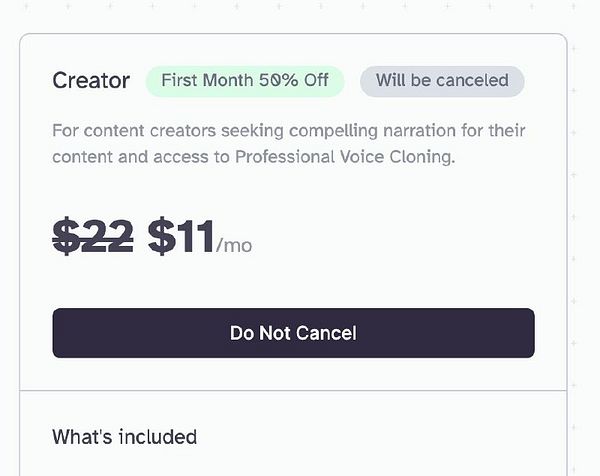Viewport: 600px width, 476px height.
Task: Click the crossed-out $22 original price
Action: click(93, 237)
